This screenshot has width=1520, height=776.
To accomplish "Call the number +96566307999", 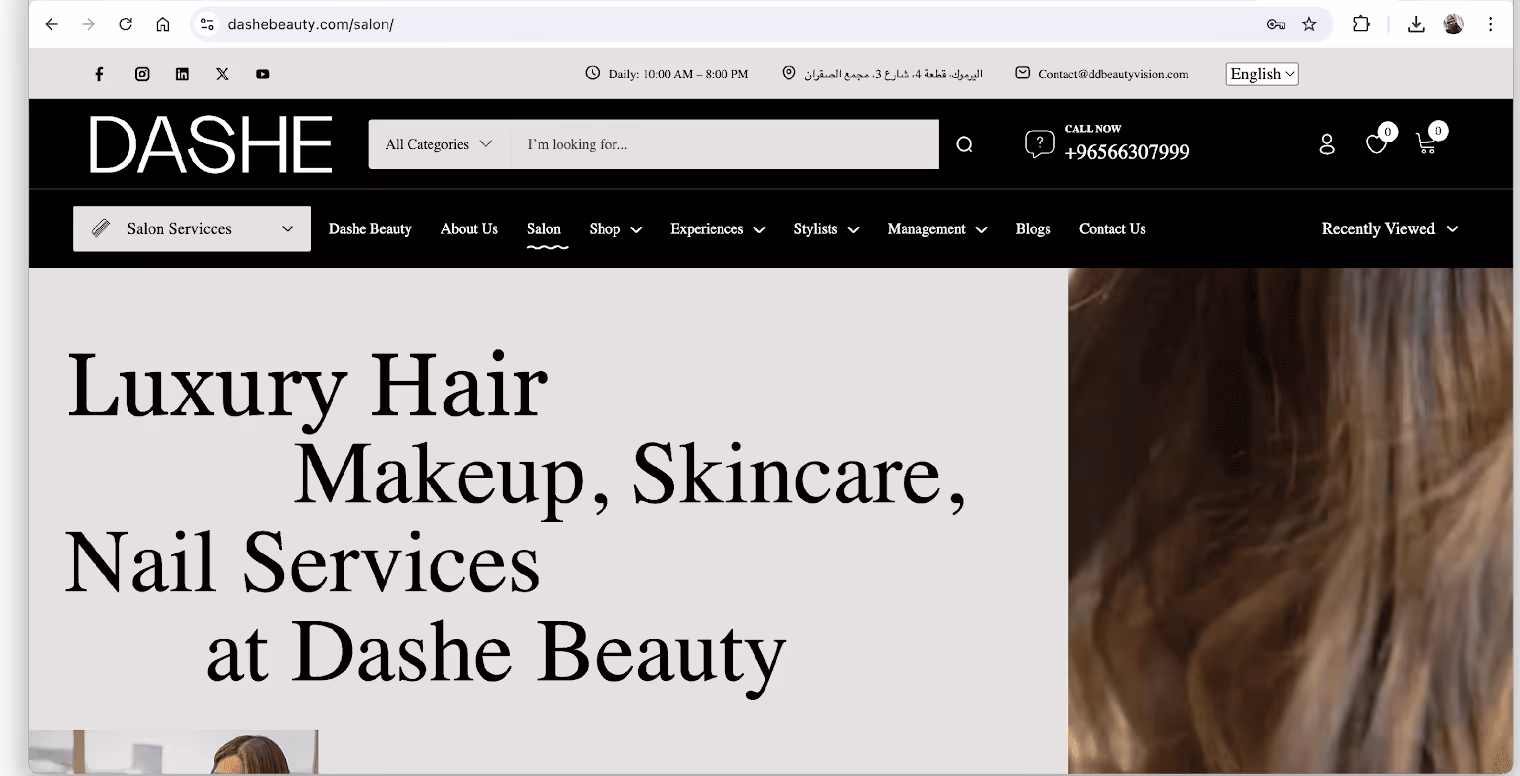I will pos(1127,152).
